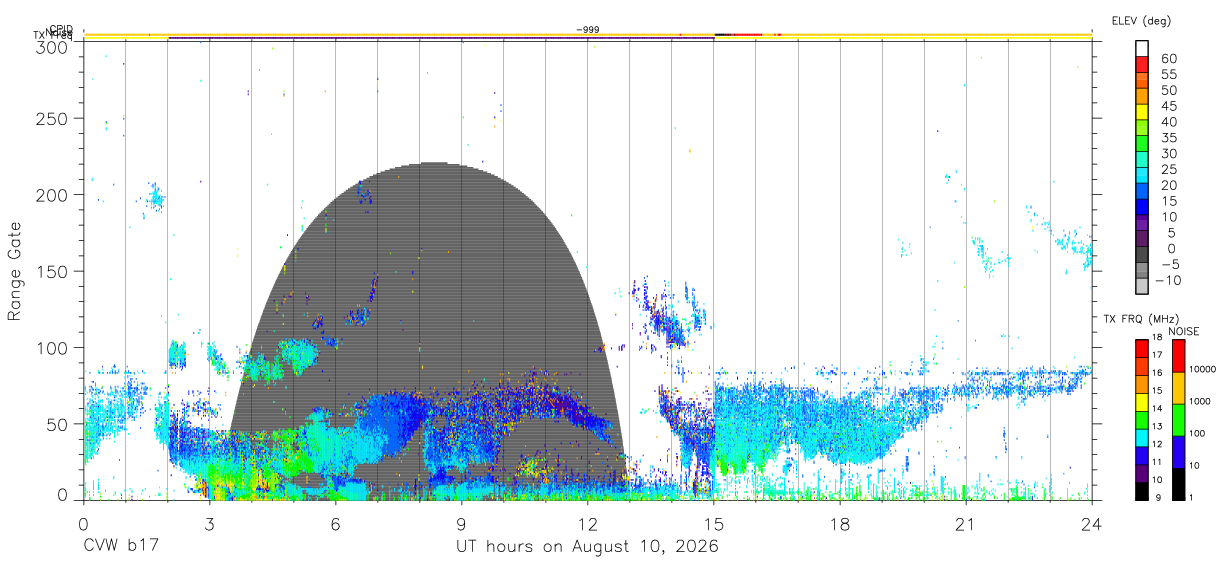
Task: Click the 150 tick on the Range Gate axis
Action: coord(53,271)
